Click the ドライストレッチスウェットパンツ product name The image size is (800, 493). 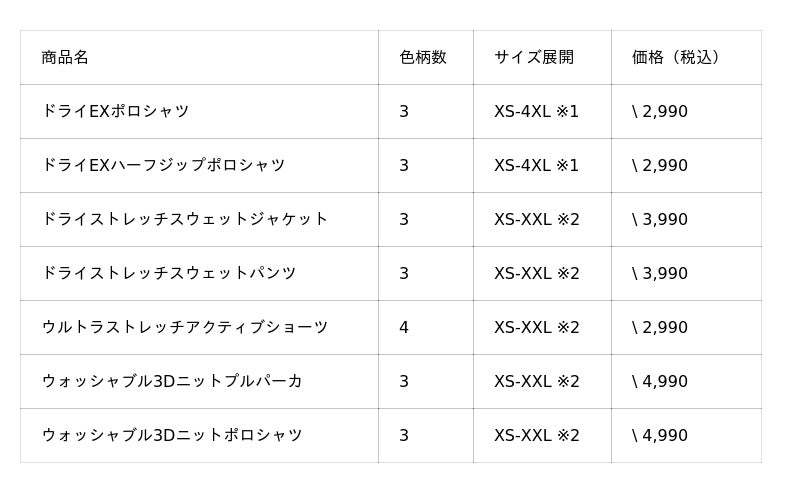[169, 273]
